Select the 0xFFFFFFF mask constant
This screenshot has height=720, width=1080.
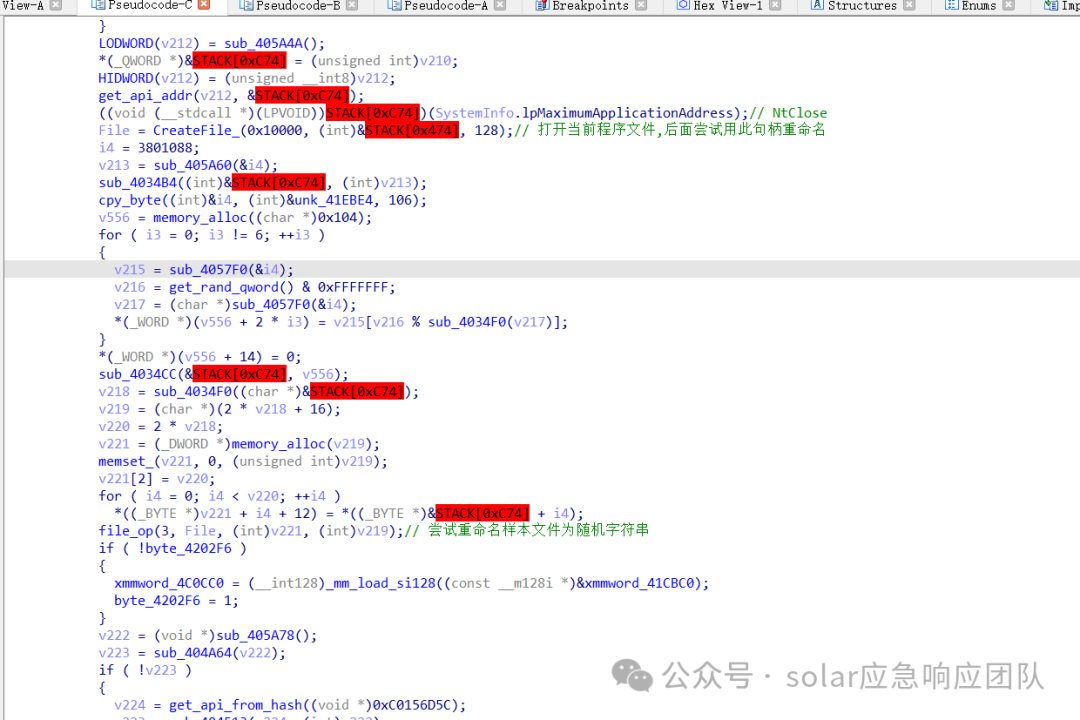(353, 287)
